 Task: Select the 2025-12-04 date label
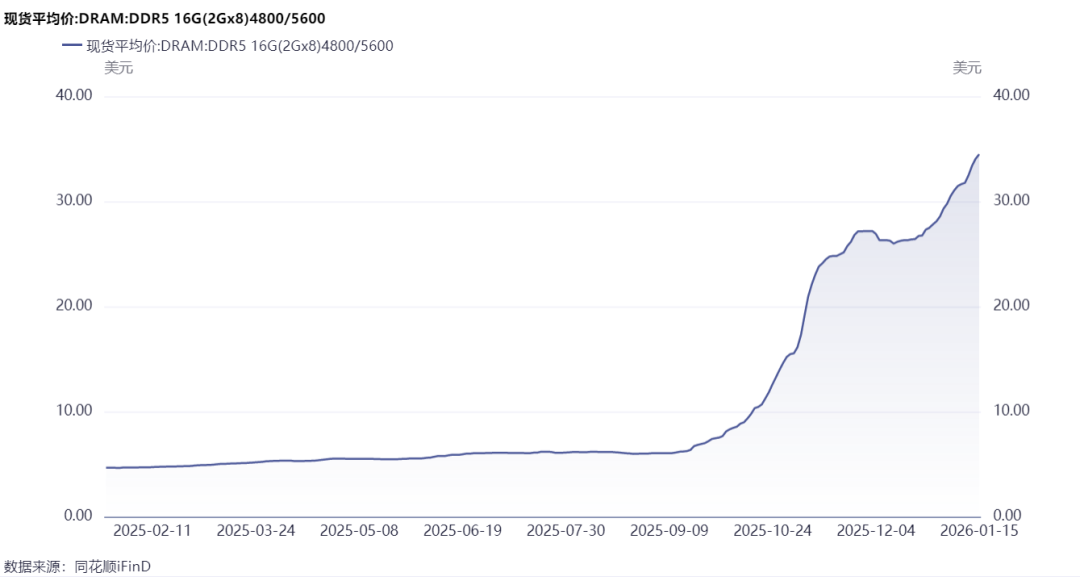pos(875,531)
